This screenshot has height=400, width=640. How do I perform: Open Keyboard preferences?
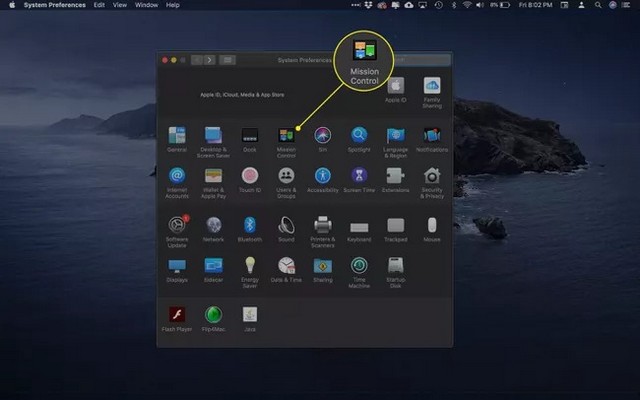(x=359, y=231)
